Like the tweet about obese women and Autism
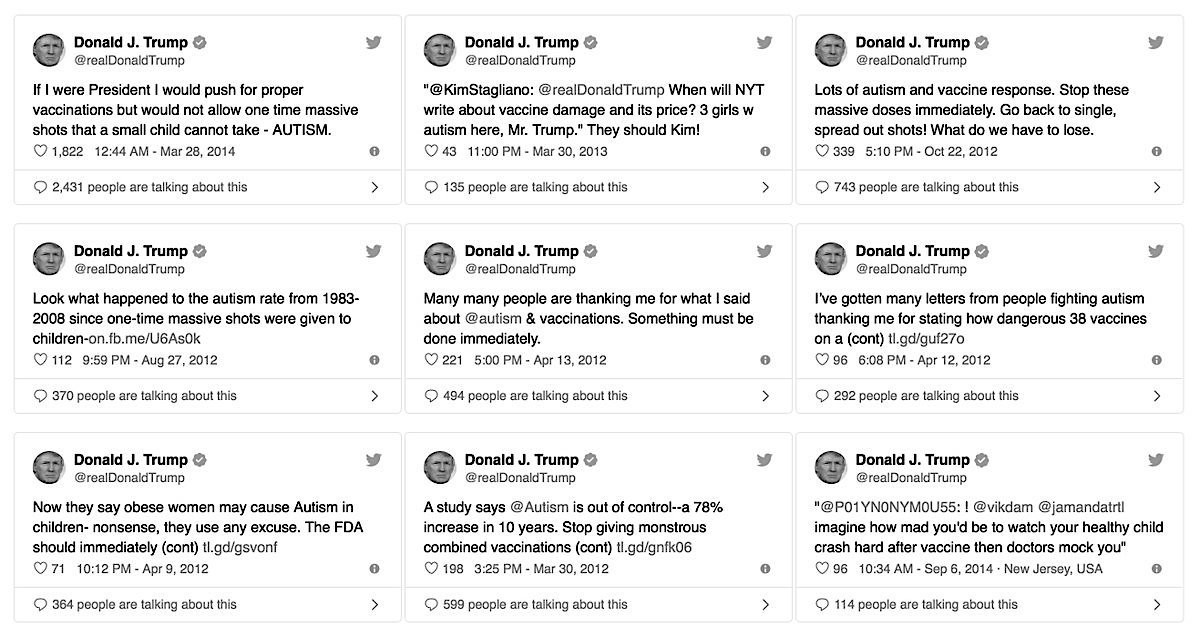Screen dimensions: 1200x637 (40, 568)
